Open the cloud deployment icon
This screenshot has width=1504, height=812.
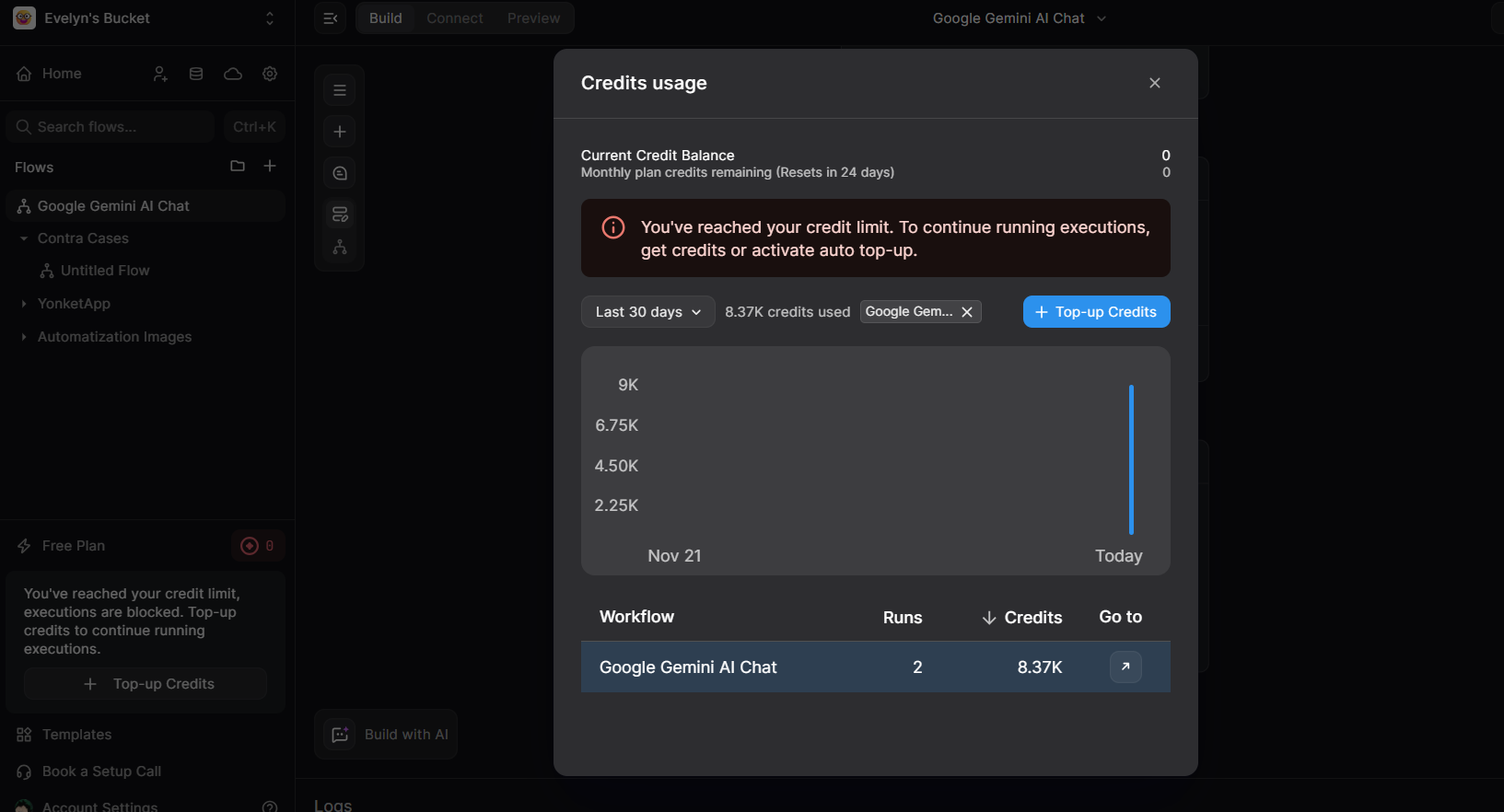point(233,74)
